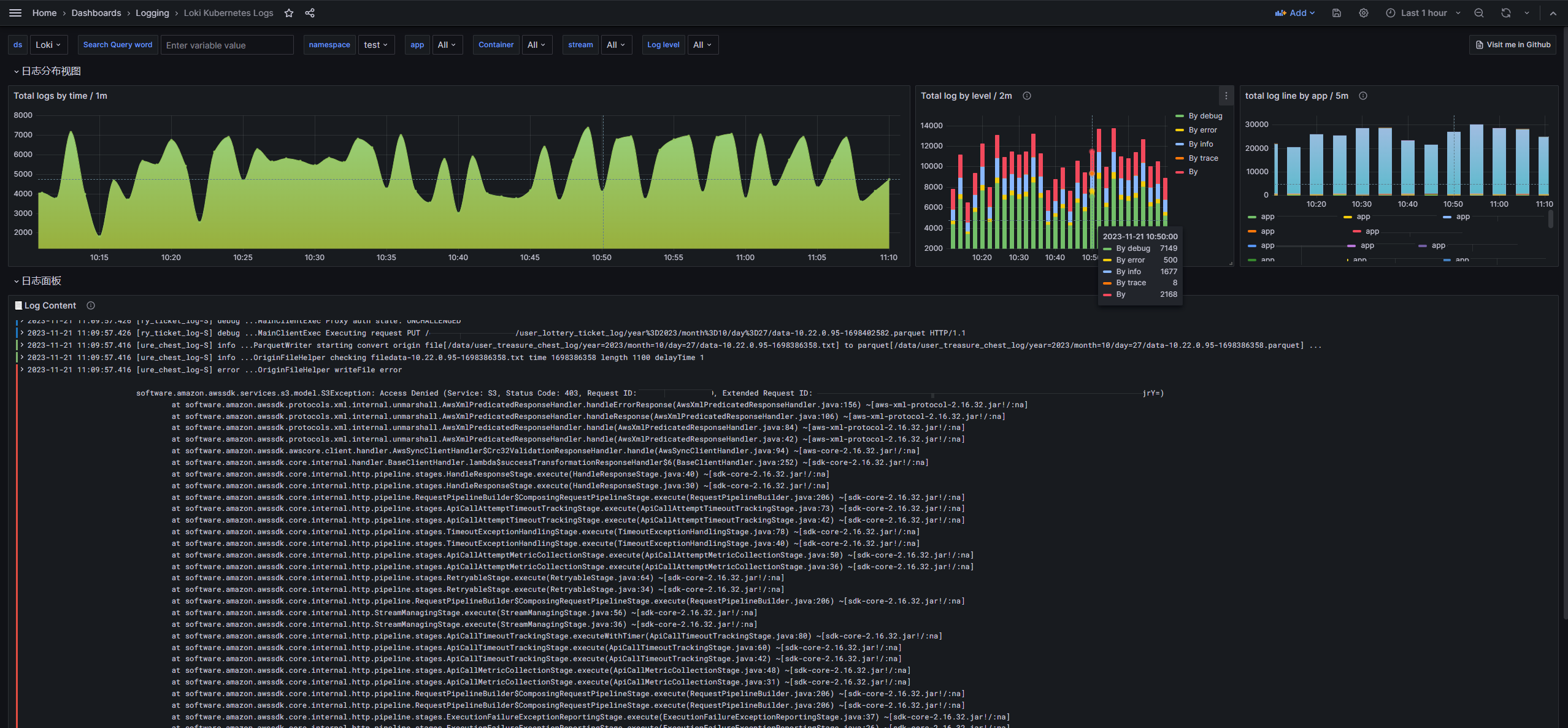Open the Total logs by time panel title menu
The width and height of the screenshot is (1568, 728).
pos(60,96)
